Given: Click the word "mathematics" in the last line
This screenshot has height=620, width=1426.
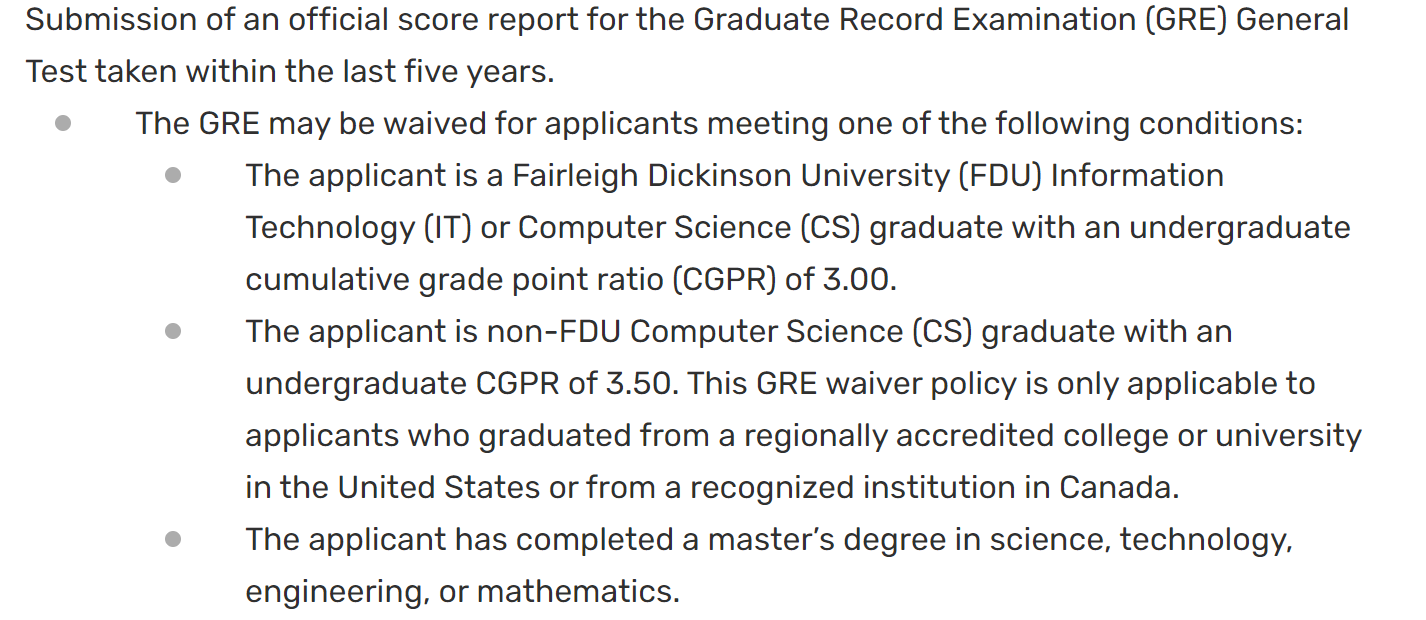Looking at the screenshot, I should (x=577, y=592).
